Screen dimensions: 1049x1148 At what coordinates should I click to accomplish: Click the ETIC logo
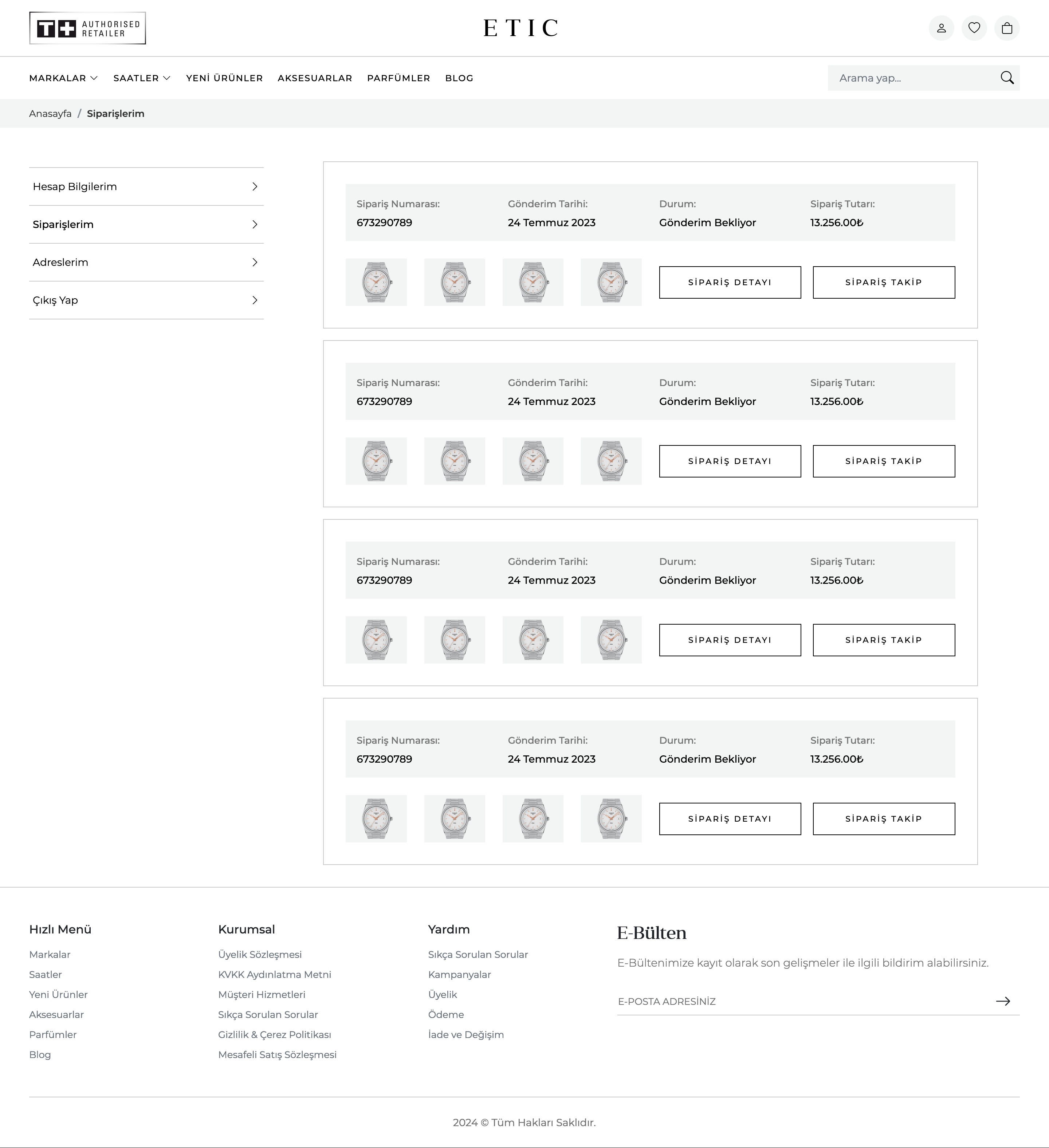click(520, 28)
